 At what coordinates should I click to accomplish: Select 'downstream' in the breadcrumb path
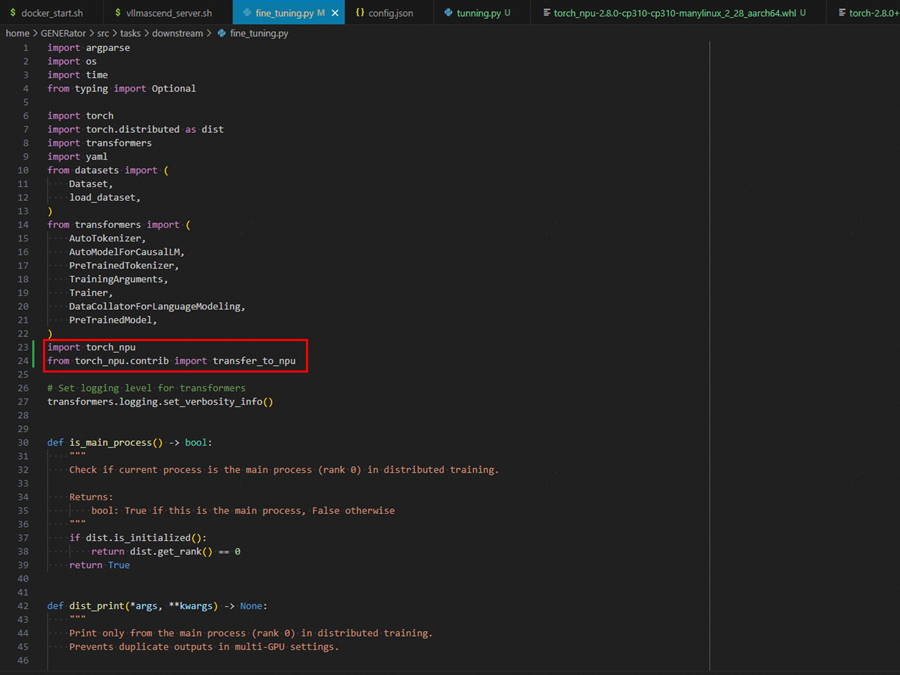click(177, 33)
